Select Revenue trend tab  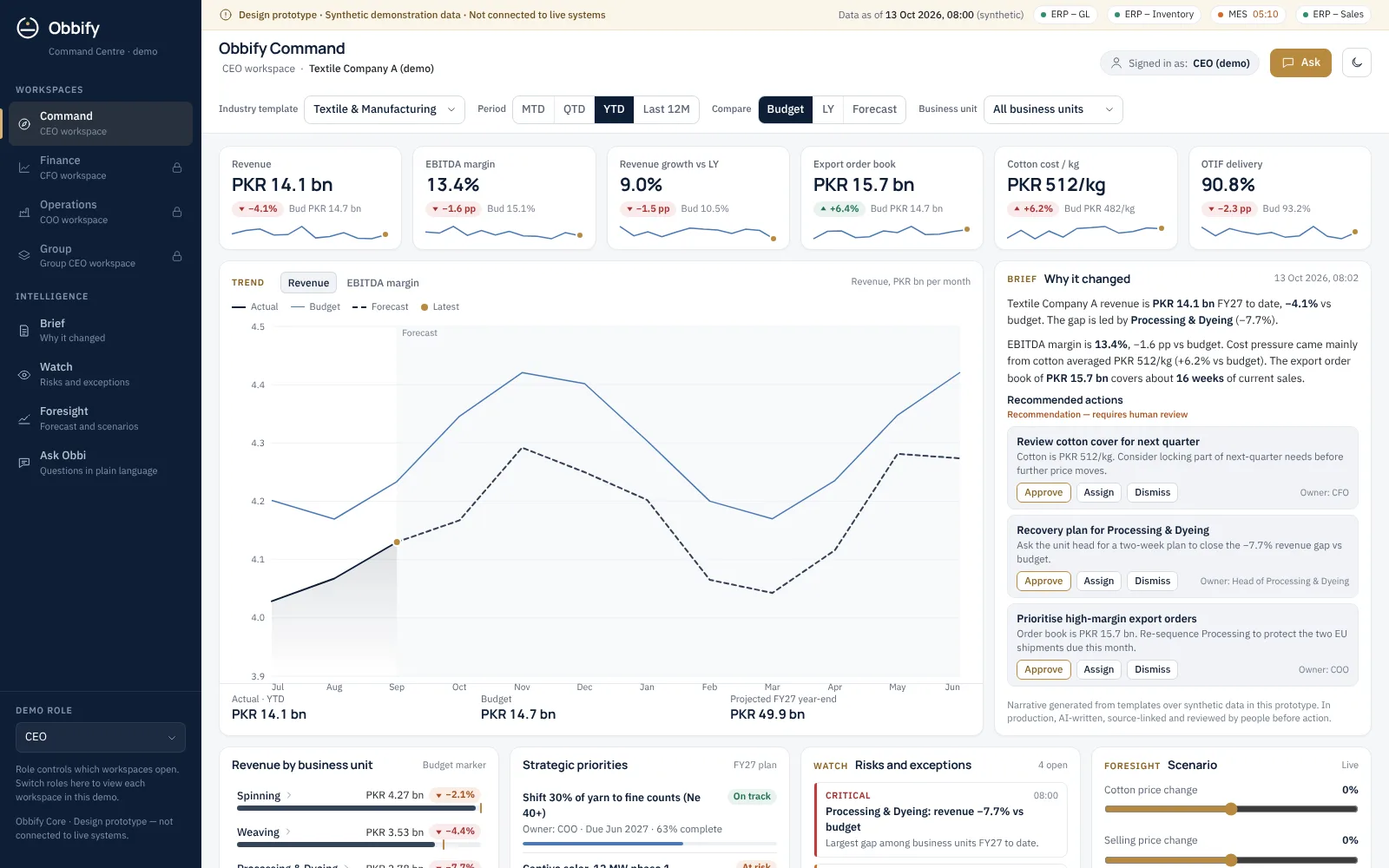pos(308,283)
